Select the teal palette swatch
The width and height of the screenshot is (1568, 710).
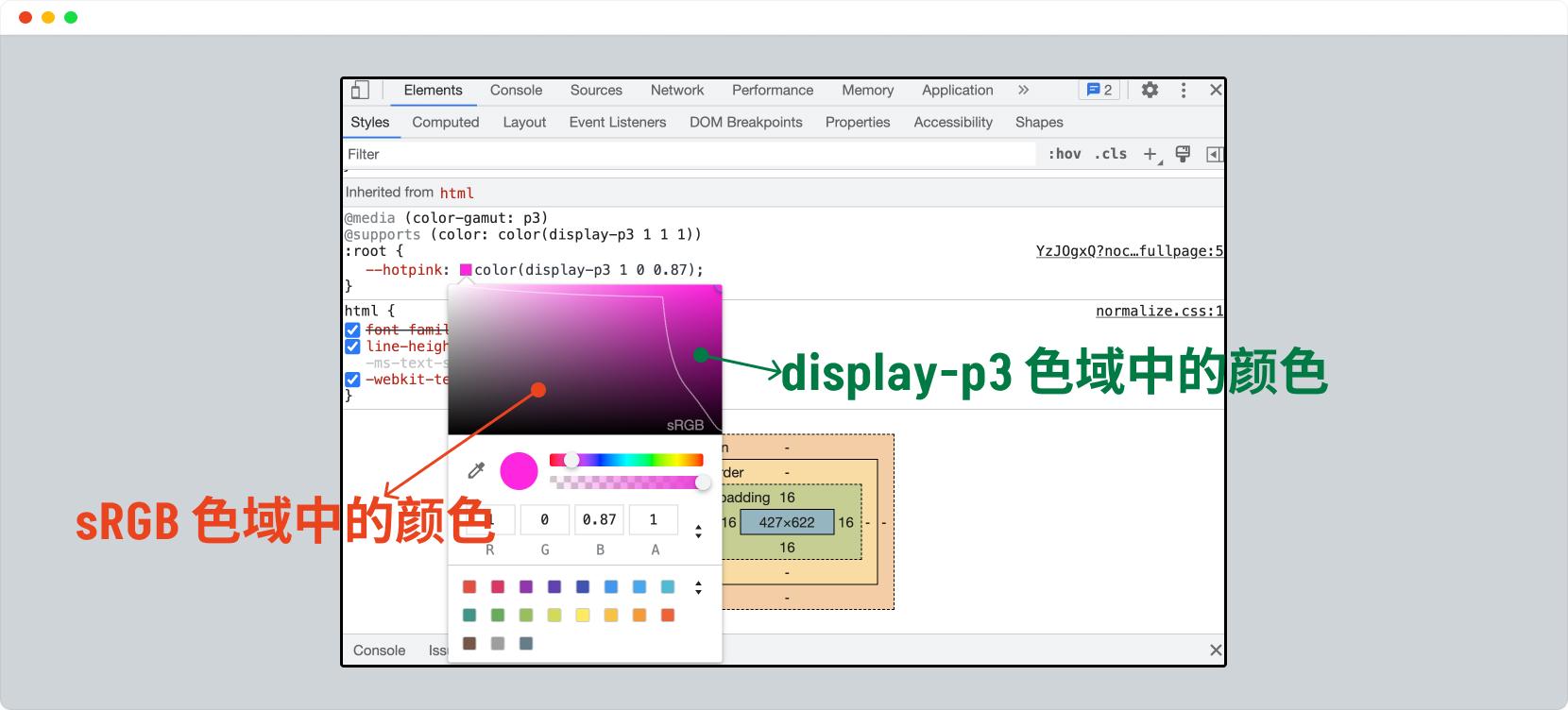point(469,616)
